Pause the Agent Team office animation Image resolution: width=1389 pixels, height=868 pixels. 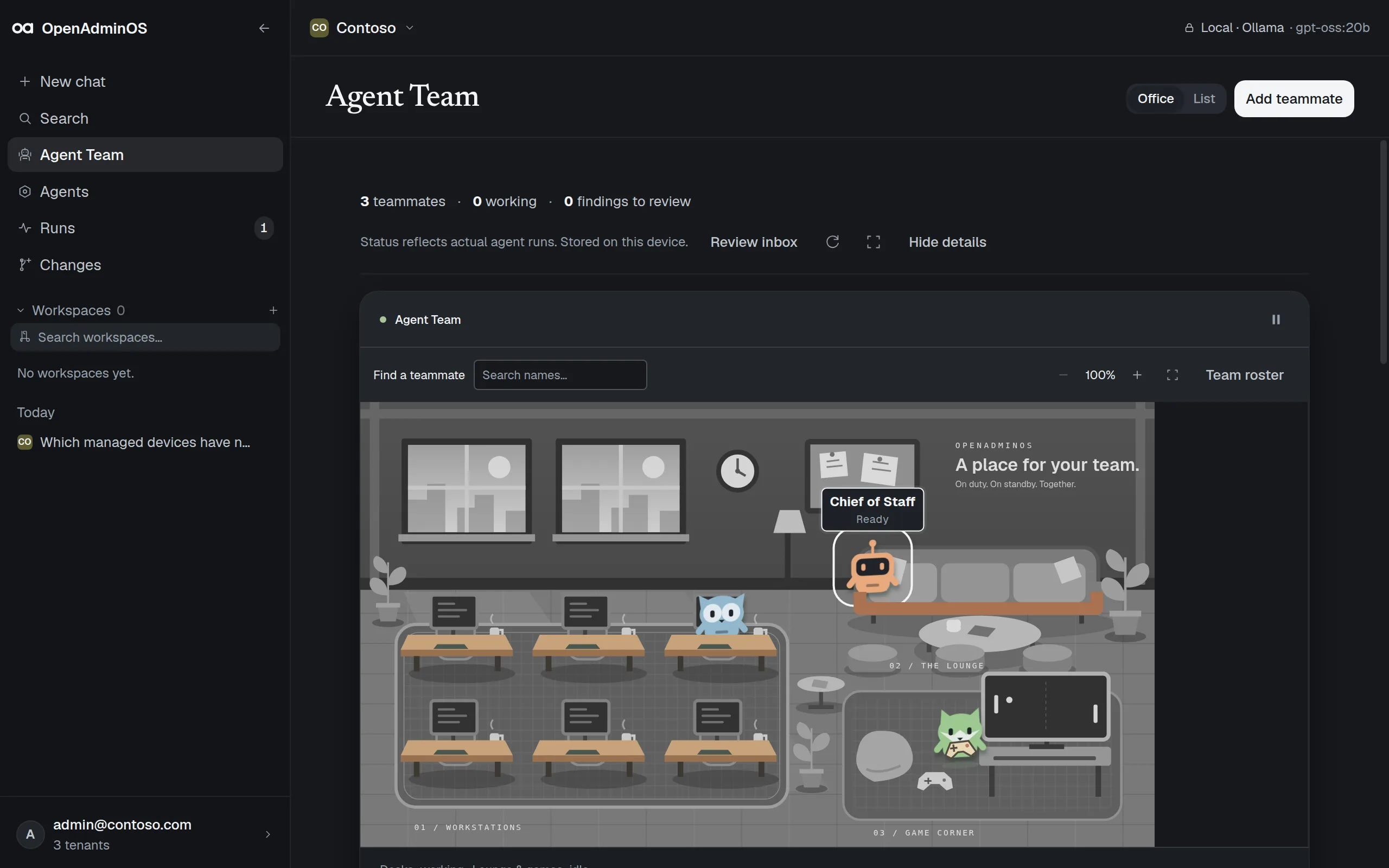(1276, 320)
